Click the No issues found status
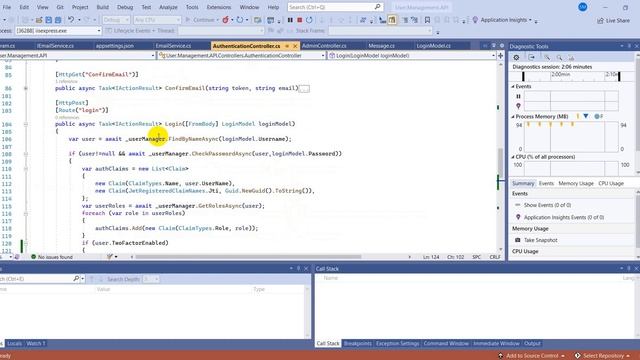This screenshot has width=640, height=360. click(51, 257)
